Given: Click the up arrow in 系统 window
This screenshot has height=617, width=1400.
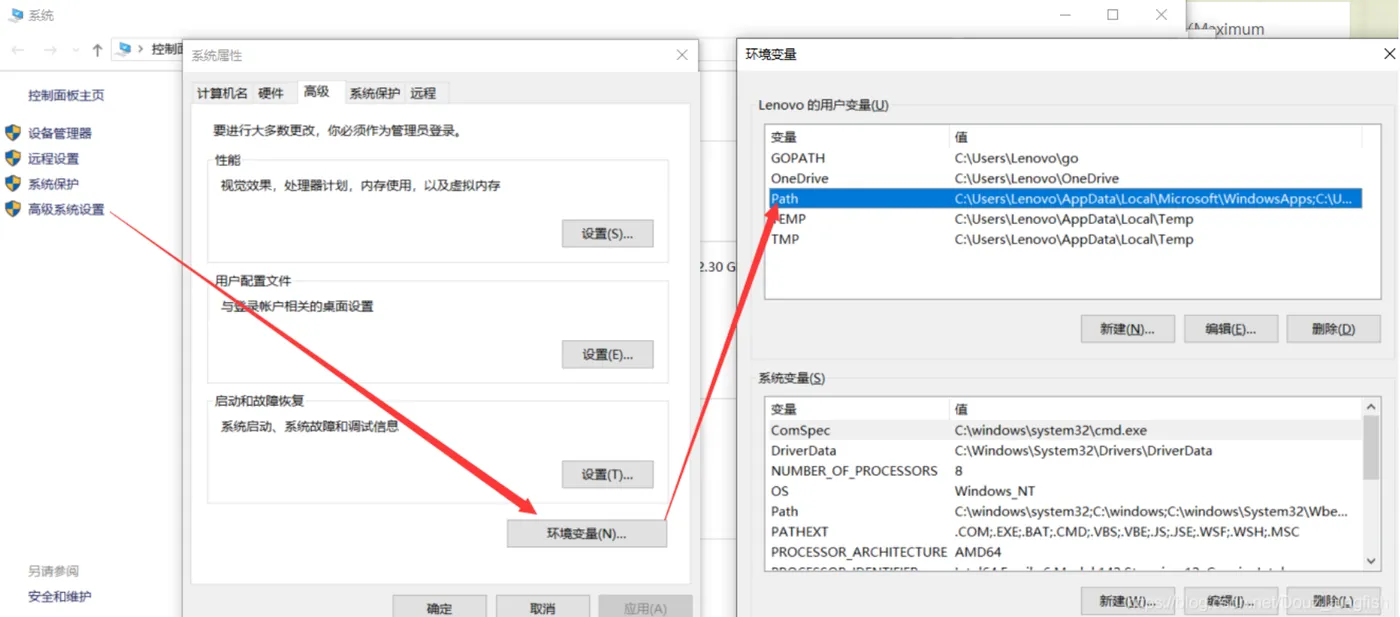Looking at the screenshot, I should coord(97,50).
